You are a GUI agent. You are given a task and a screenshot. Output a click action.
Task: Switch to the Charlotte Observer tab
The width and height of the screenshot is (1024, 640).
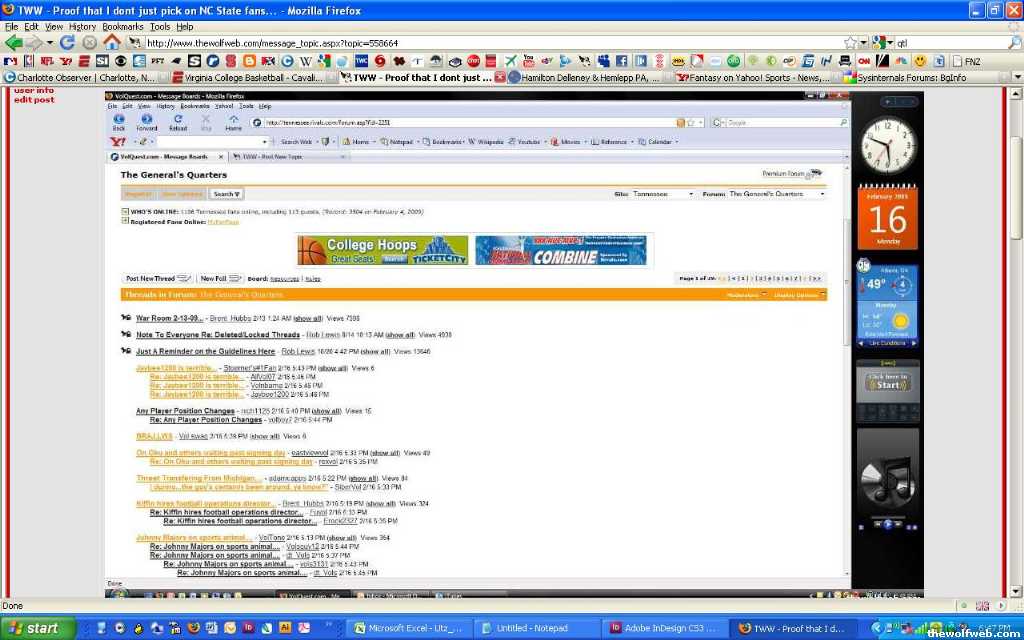79,77
